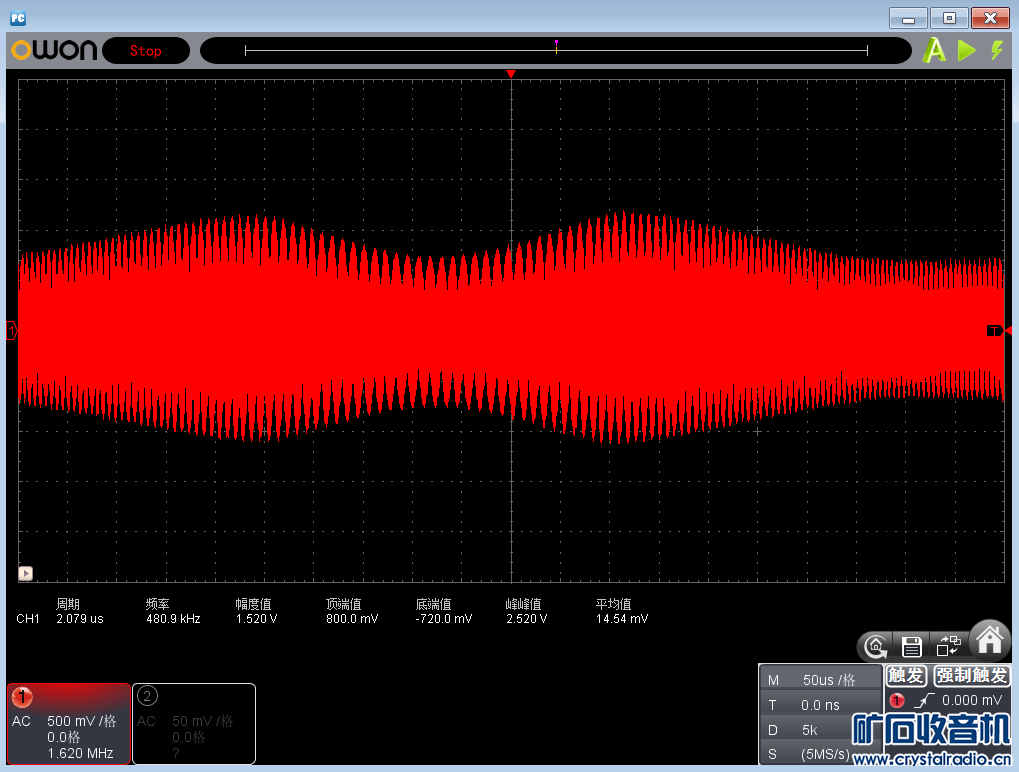Viewport: 1019px width, 772px height.
Task: Click the green Autoset 'A' icon
Action: click(934, 51)
